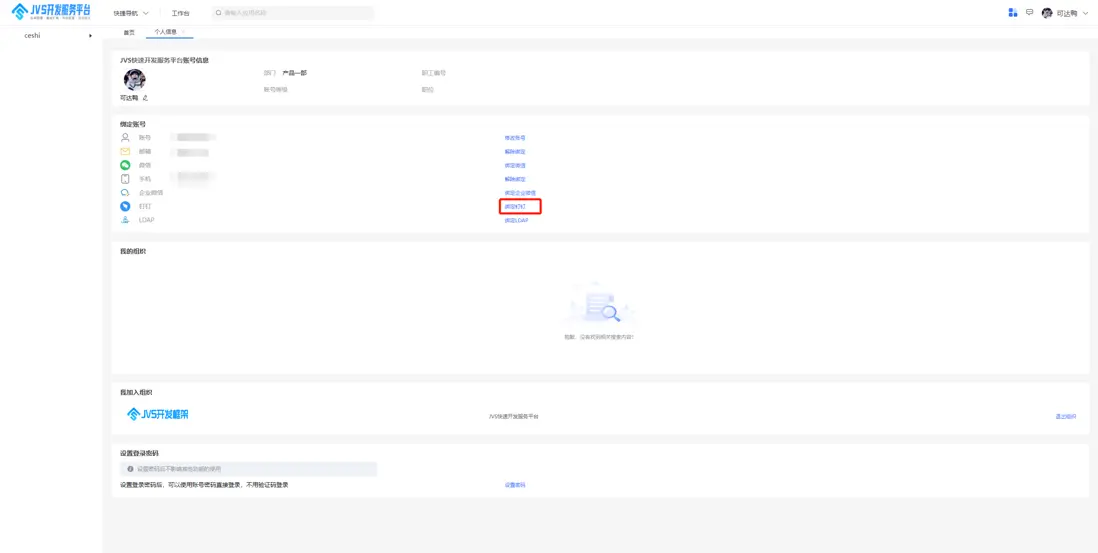Click 解除绑定 in the 邮箱 row
This screenshot has height=553, width=1098.
click(515, 152)
